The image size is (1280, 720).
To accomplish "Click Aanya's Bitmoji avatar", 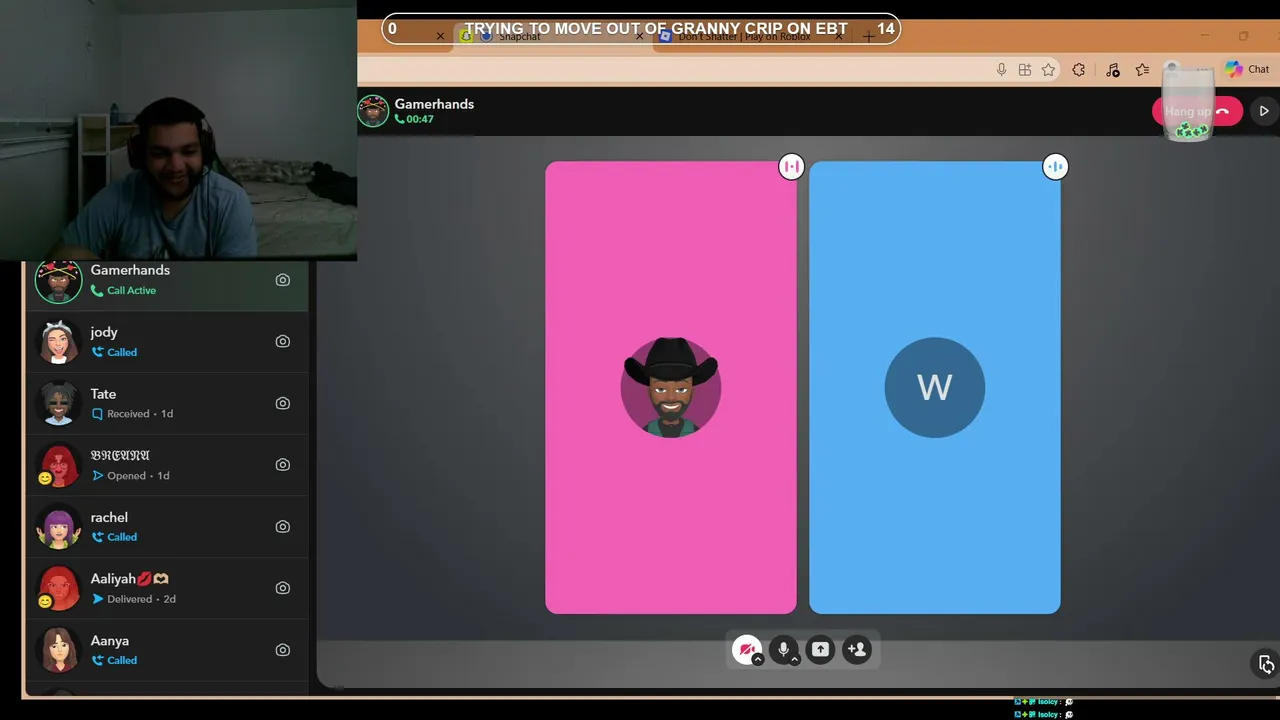I will tap(58, 650).
